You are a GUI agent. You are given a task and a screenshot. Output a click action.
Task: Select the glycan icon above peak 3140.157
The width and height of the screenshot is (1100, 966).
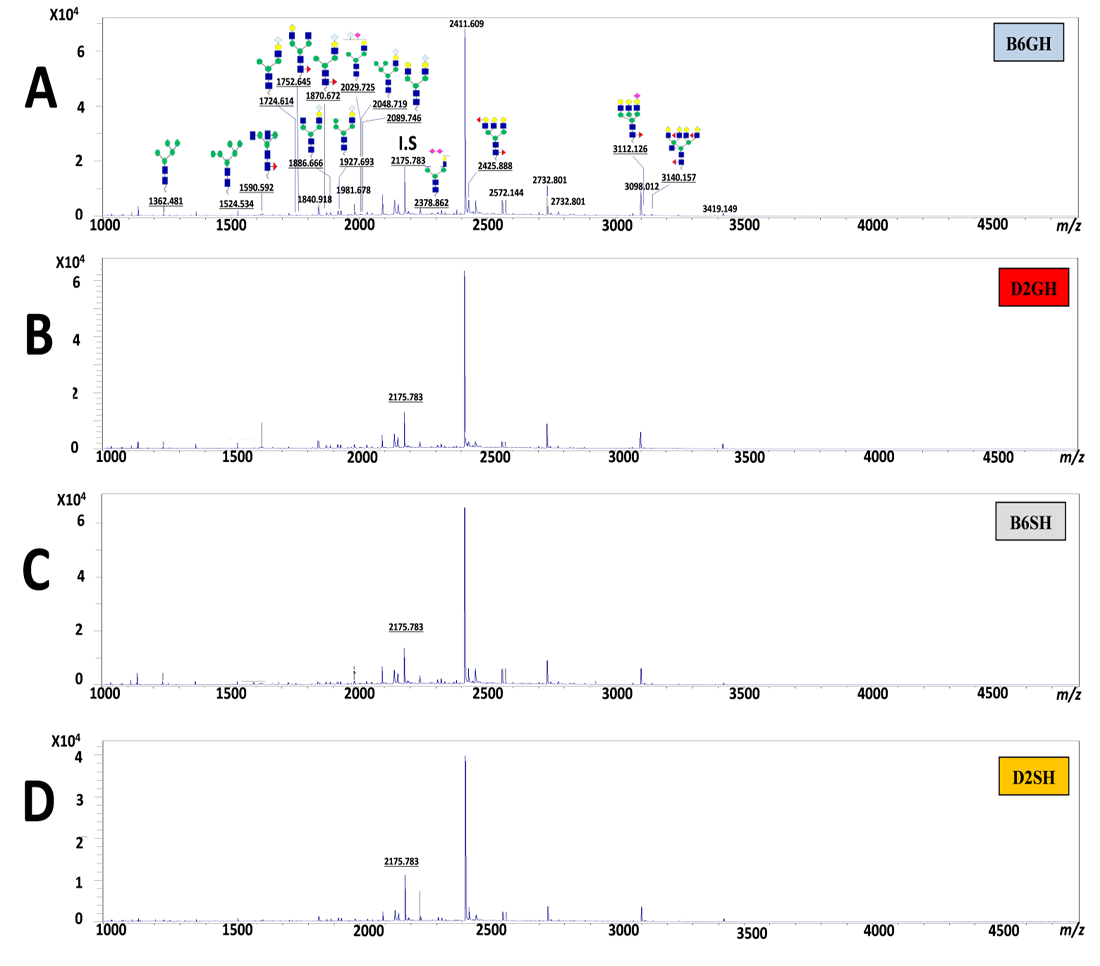(x=683, y=144)
